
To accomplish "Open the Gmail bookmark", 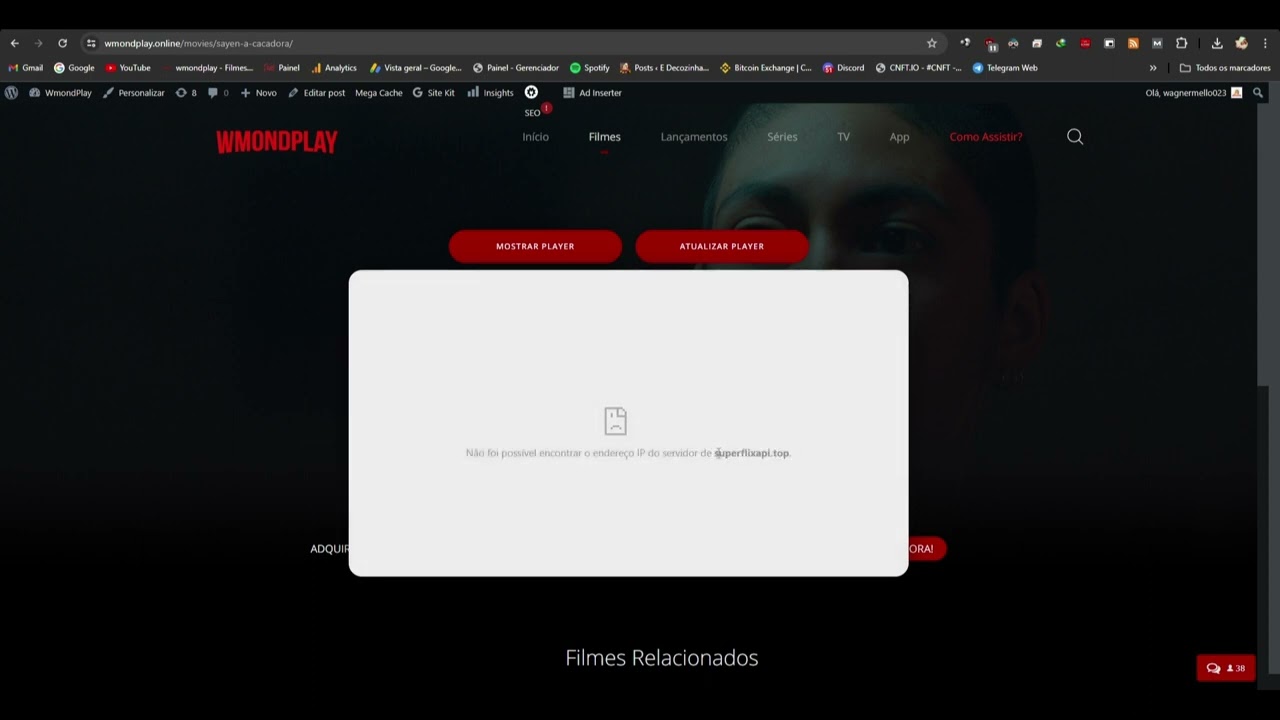I will point(26,68).
